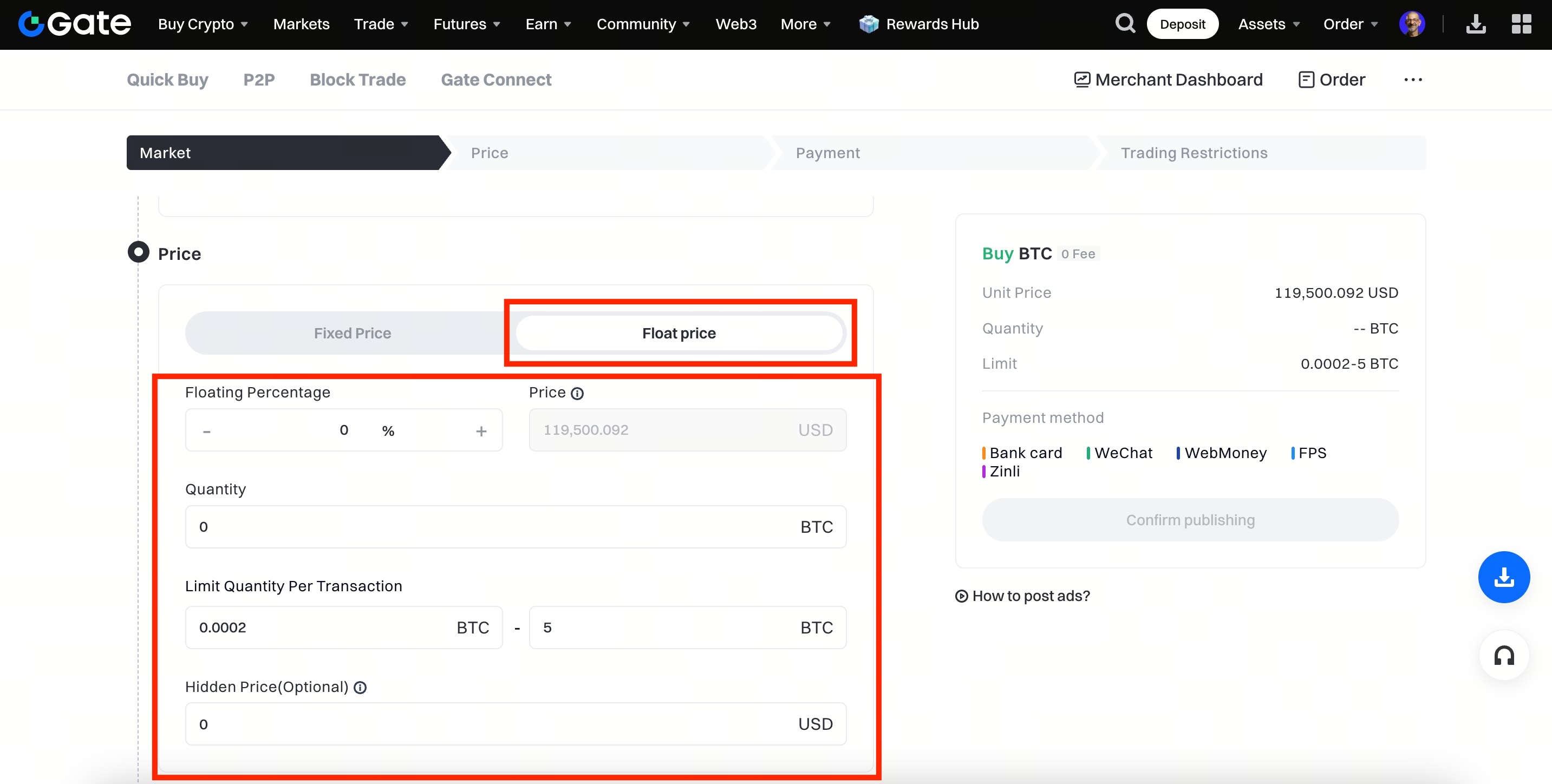Click the download app icon in the header
This screenshot has width=1552, height=784.
(1476, 24)
